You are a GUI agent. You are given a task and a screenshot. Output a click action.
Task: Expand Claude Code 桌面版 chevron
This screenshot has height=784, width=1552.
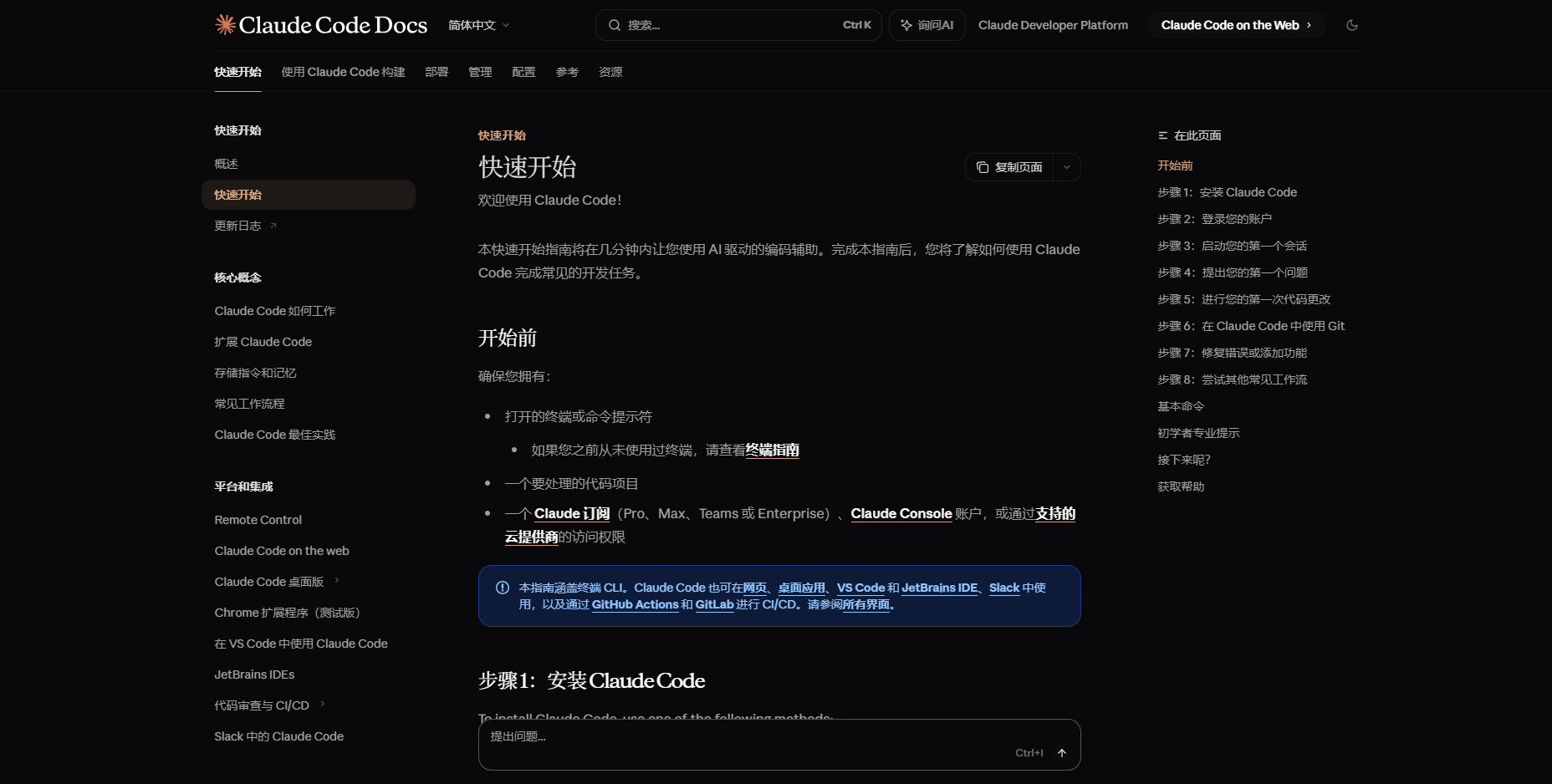tap(337, 581)
